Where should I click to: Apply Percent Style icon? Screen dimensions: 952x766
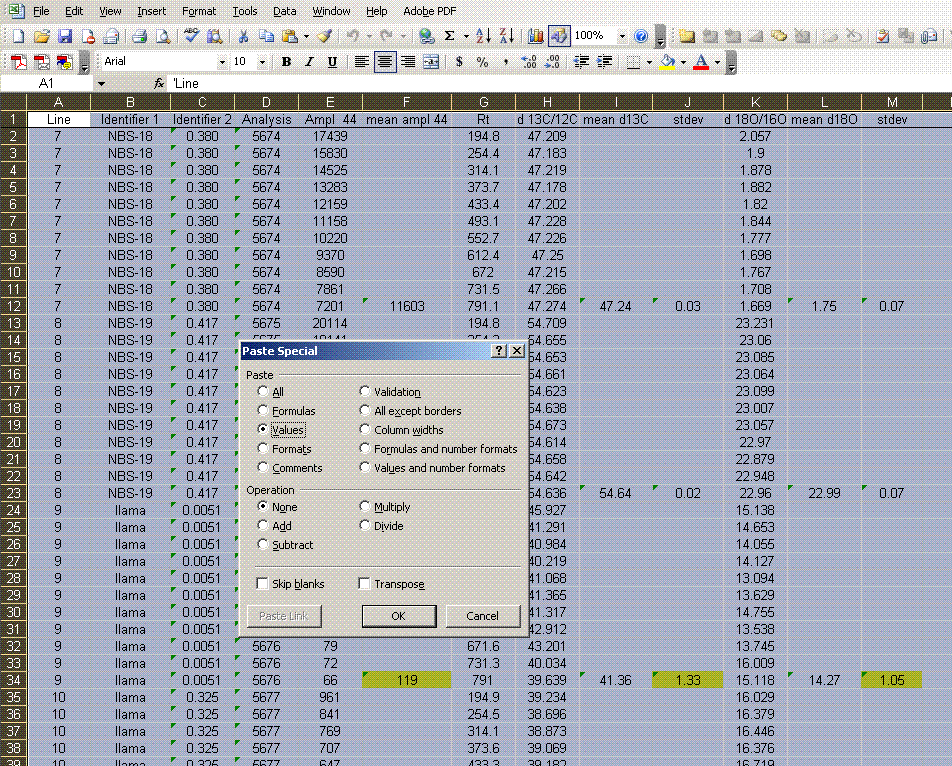482,62
